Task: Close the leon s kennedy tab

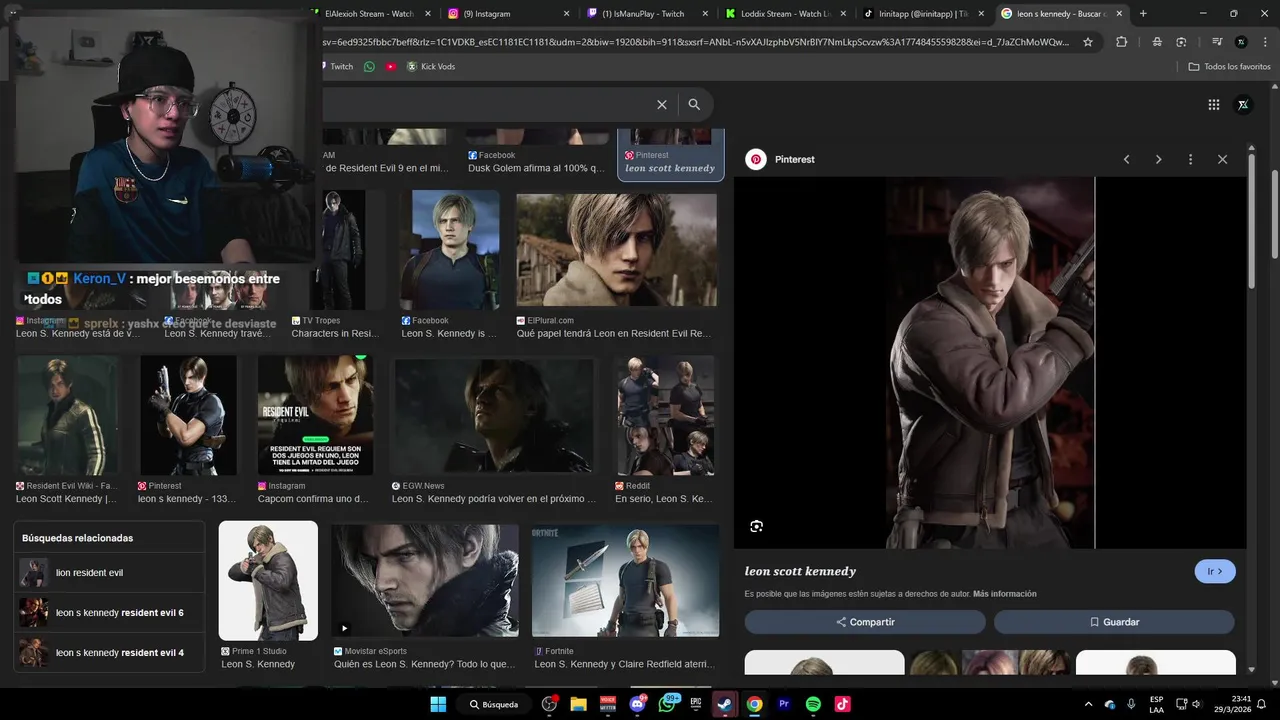Action: (1120, 14)
